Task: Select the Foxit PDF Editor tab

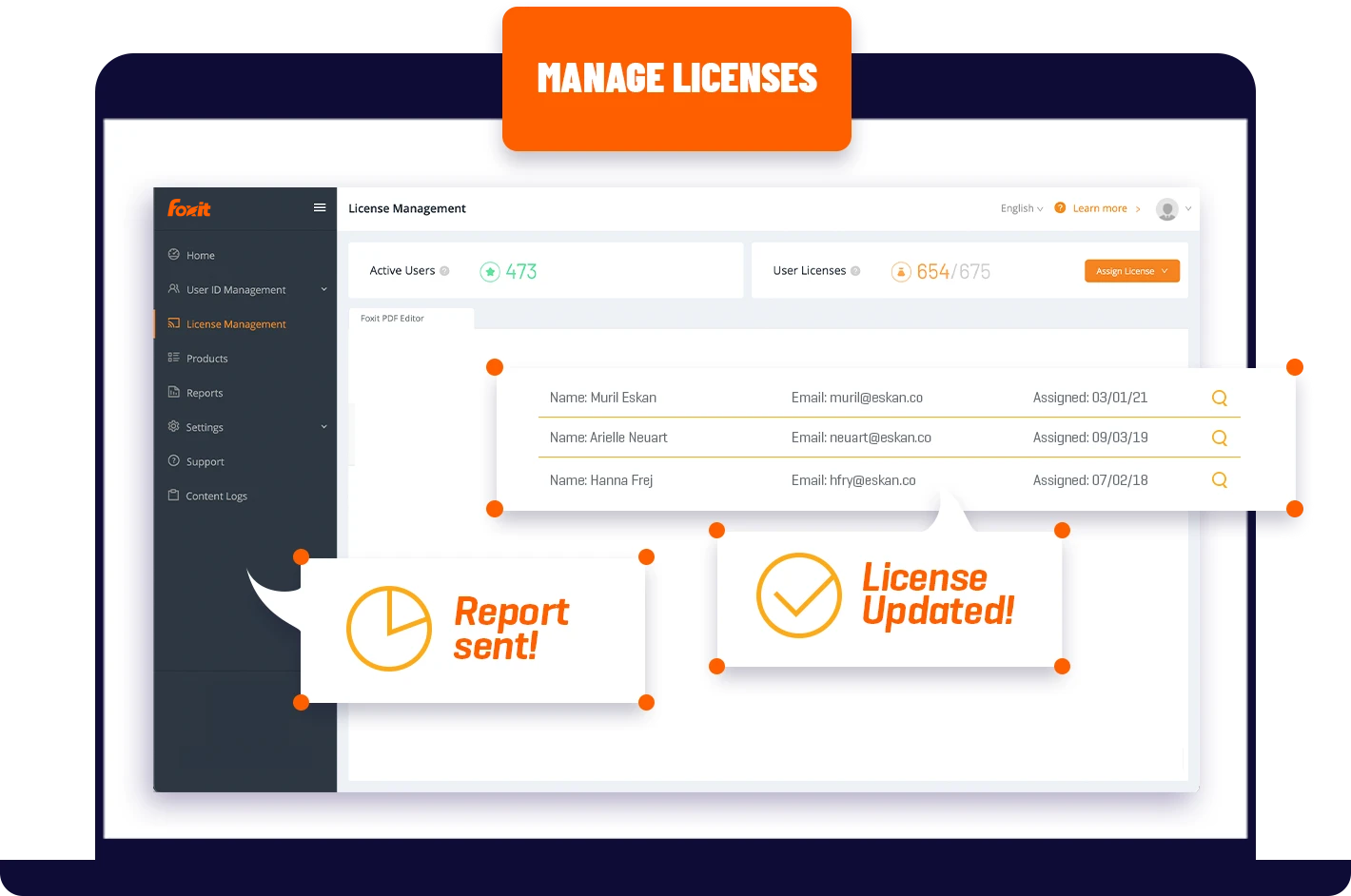Action: coord(392,319)
